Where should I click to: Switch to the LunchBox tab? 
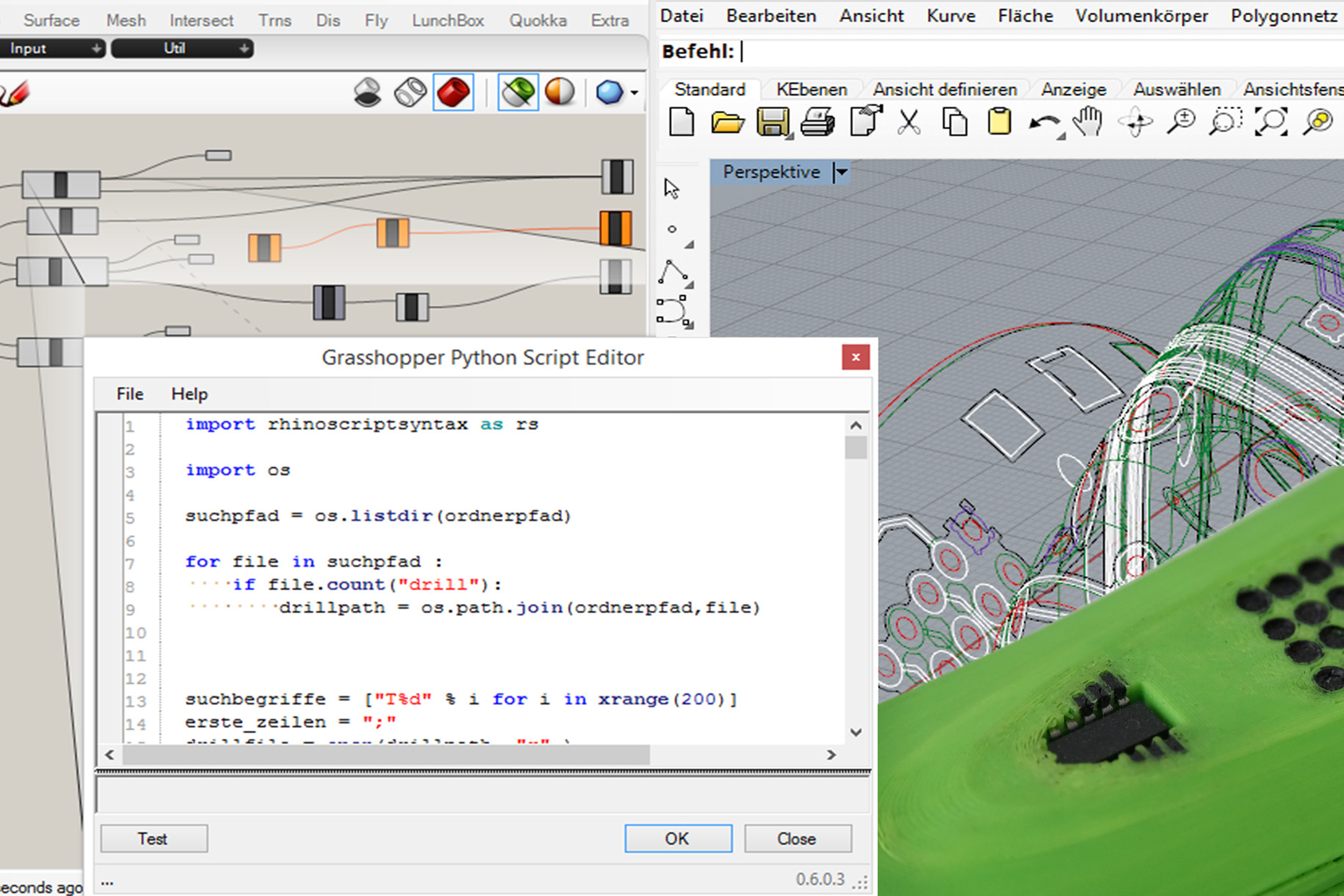[448, 21]
